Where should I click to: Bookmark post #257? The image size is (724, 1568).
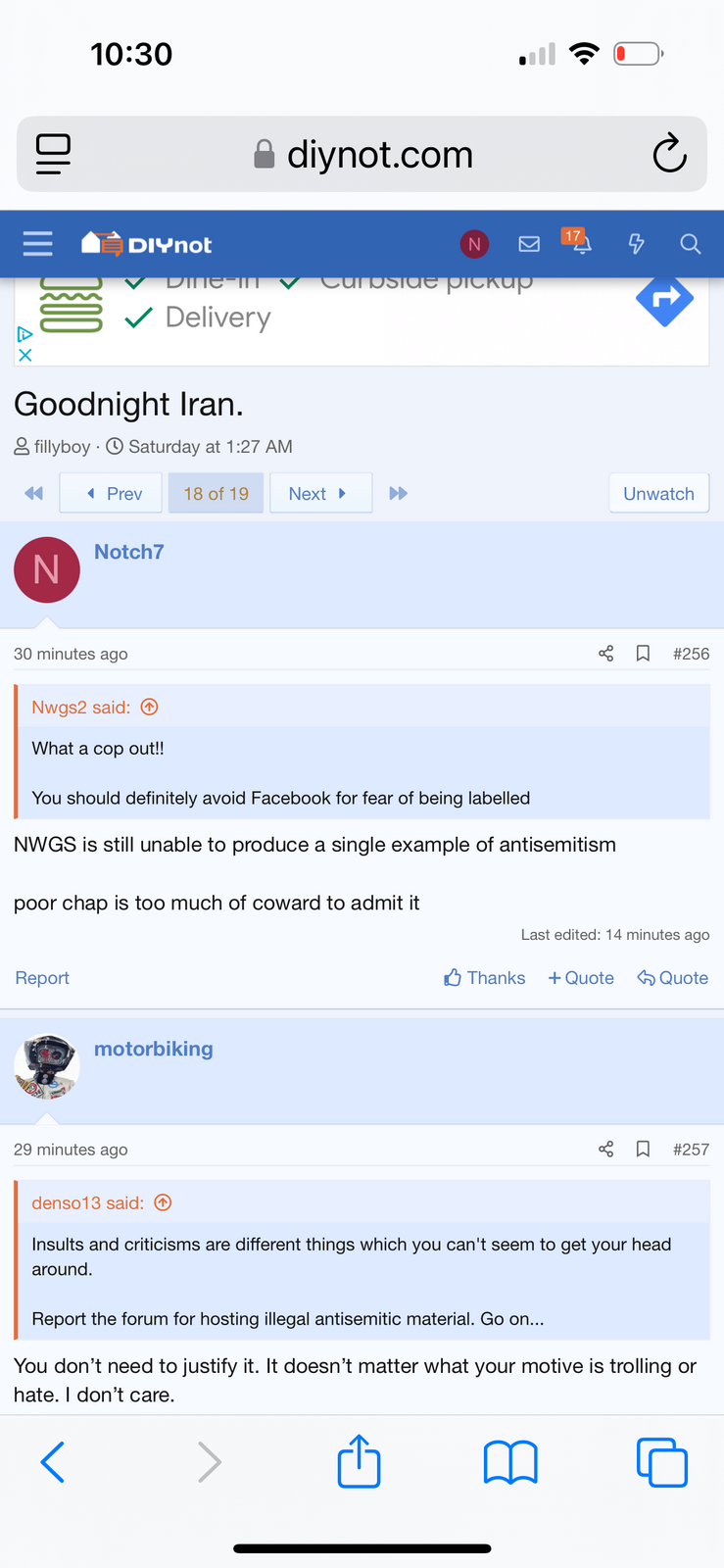coord(643,1149)
